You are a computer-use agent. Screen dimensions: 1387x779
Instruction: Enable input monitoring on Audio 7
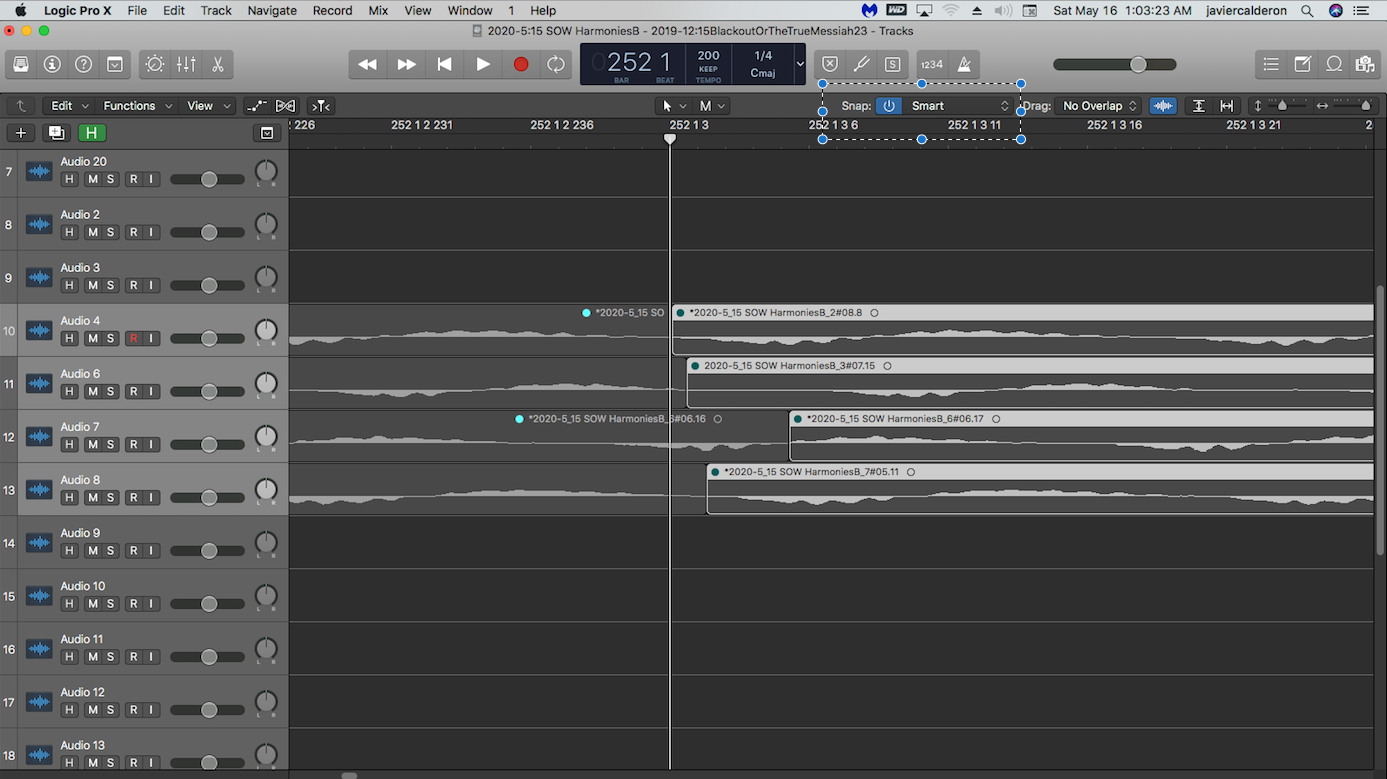coord(151,445)
